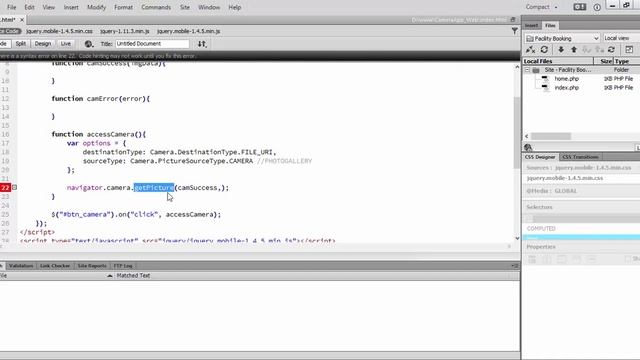Select the Source Code related file pill
This screenshot has width=640, height=360.
click(x=9, y=31)
